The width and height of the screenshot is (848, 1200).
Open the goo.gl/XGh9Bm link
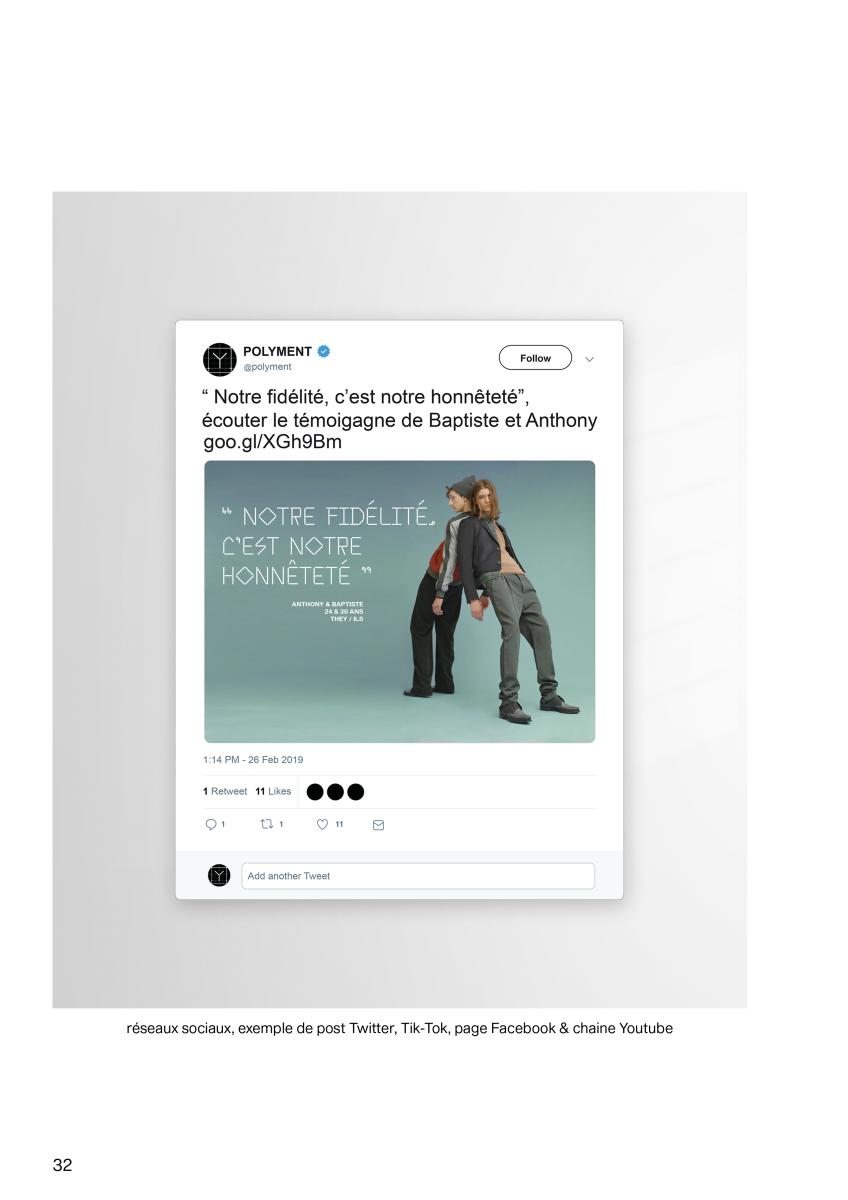(x=272, y=442)
